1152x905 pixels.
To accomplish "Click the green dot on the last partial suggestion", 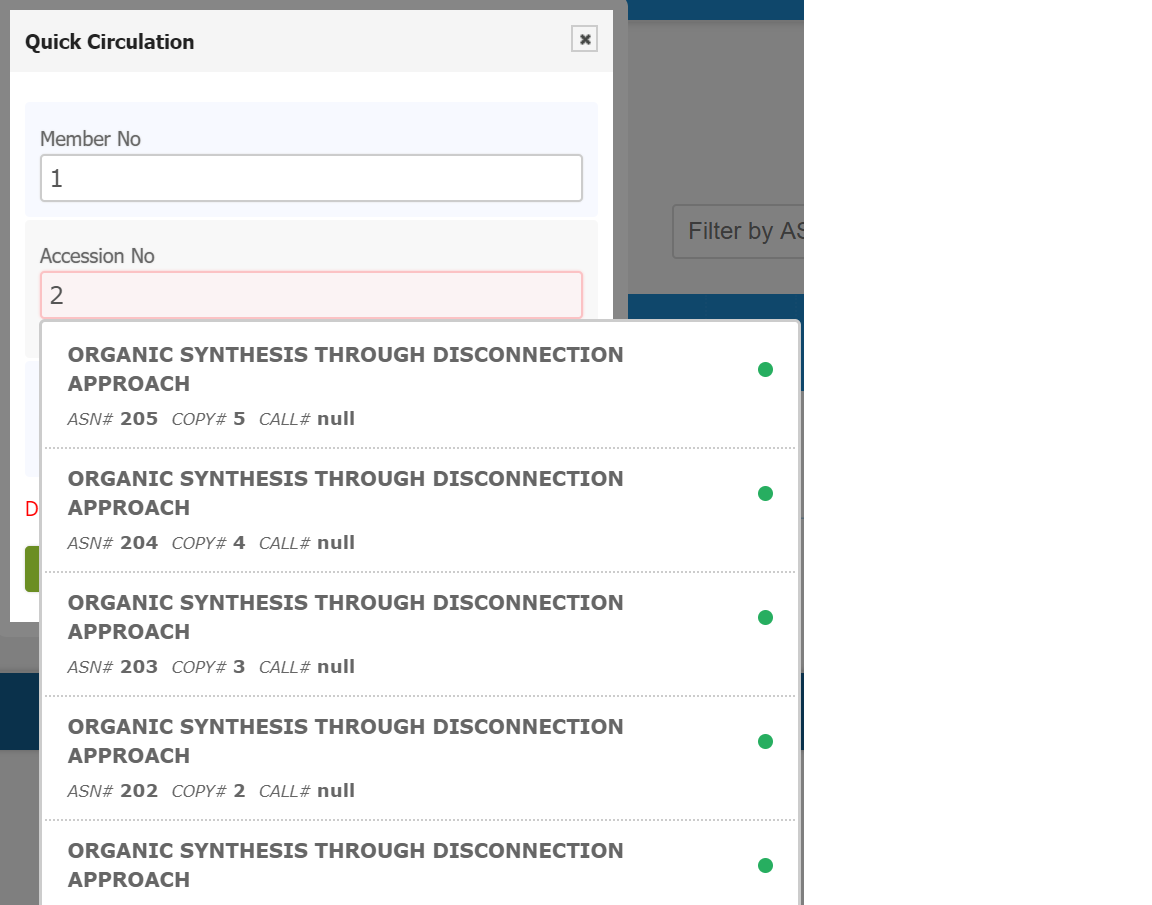I will 765,866.
